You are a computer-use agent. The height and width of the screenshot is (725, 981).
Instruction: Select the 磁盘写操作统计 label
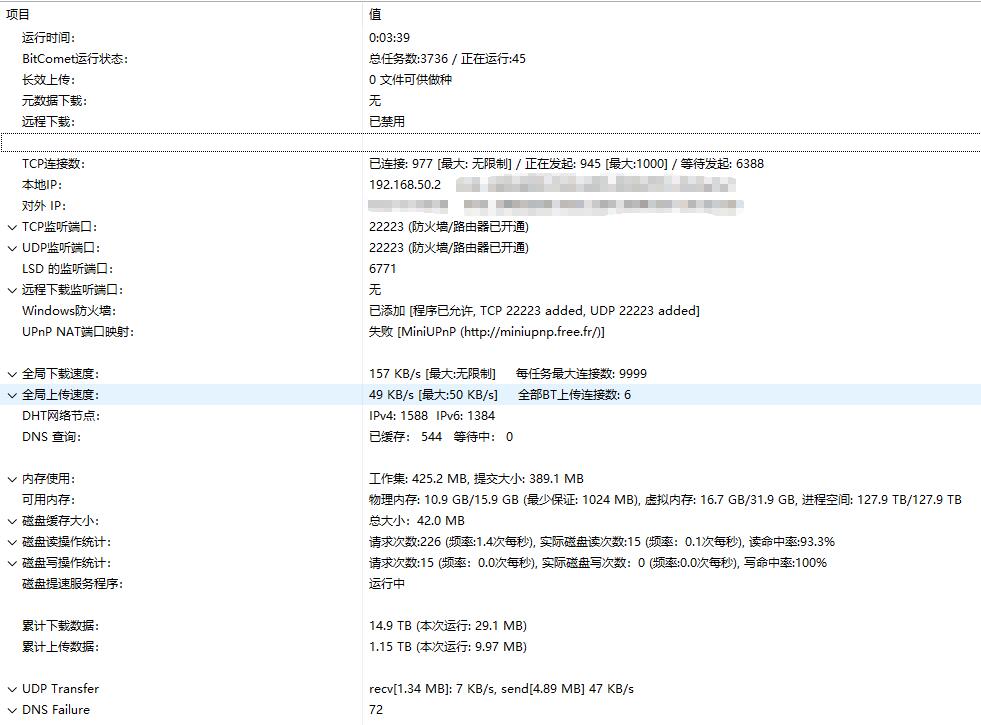[x=67, y=563]
